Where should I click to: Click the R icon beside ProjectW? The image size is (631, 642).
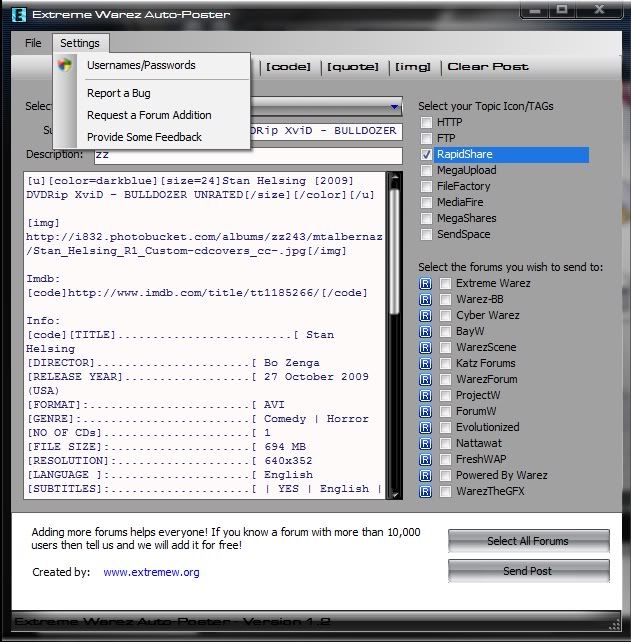coord(425,395)
